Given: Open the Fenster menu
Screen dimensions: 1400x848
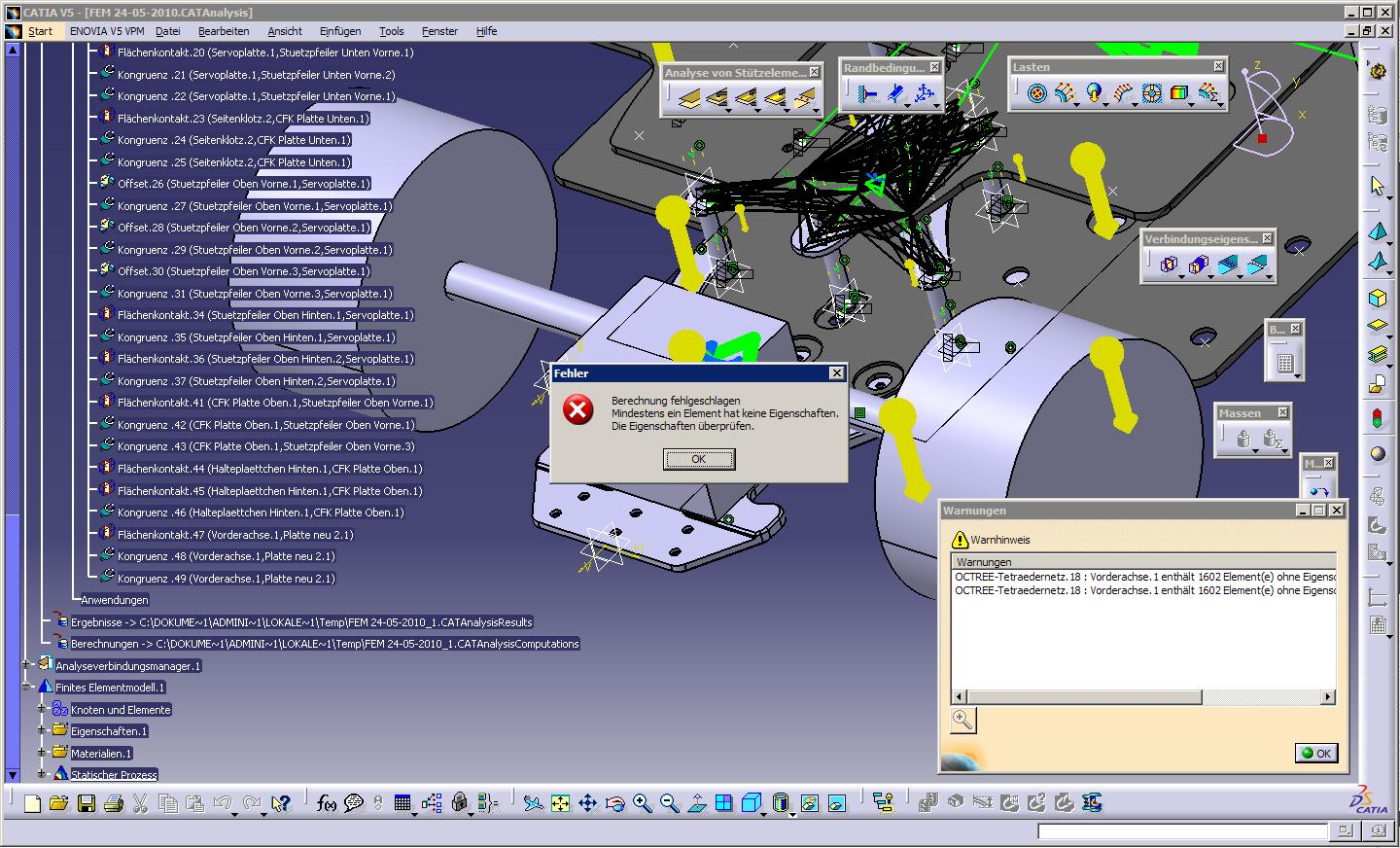Looking at the screenshot, I should coord(439,31).
